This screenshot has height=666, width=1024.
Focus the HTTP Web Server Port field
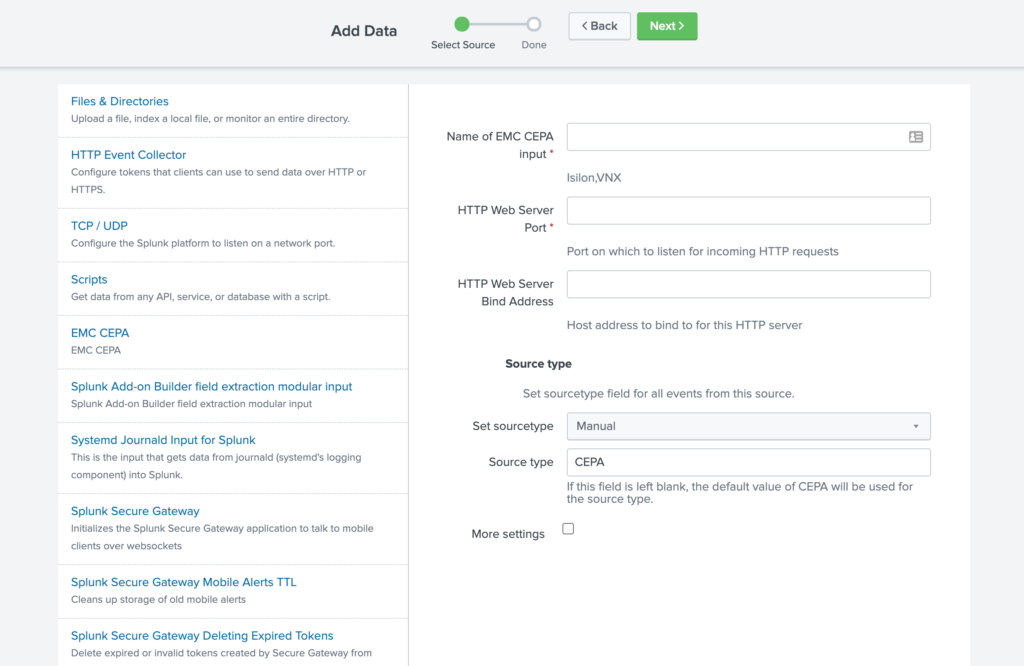pyautogui.click(x=748, y=211)
